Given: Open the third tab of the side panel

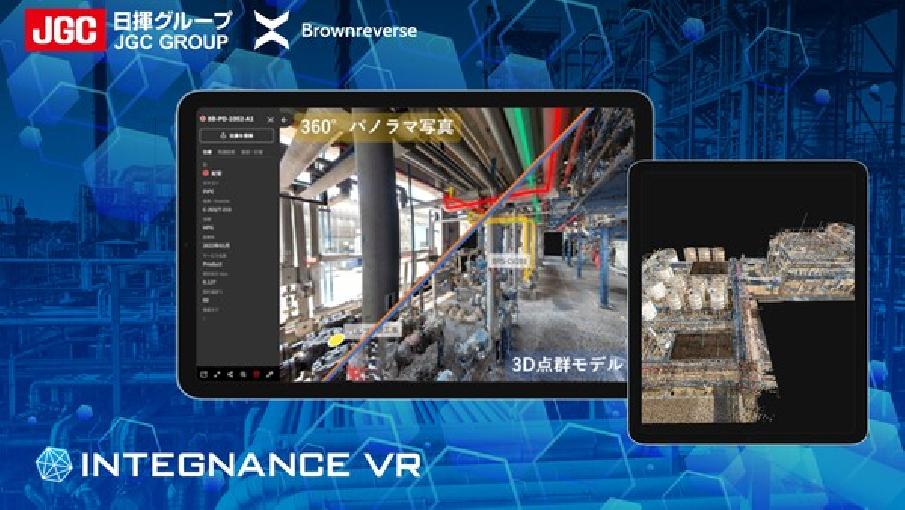Looking at the screenshot, I should 252,152.
